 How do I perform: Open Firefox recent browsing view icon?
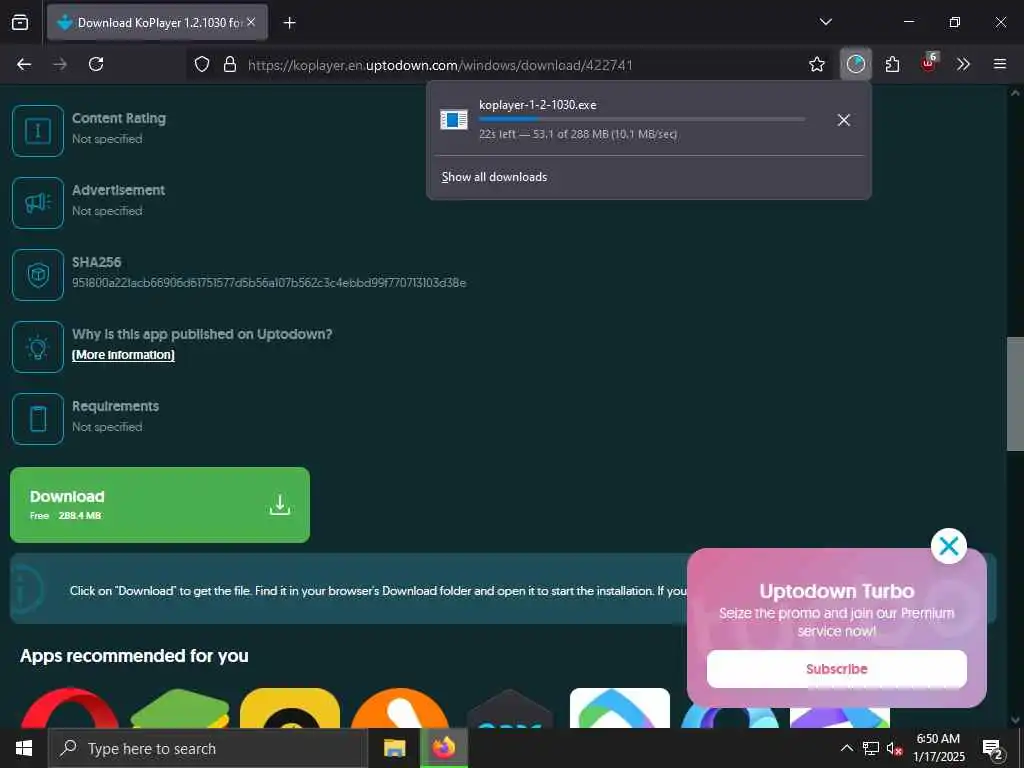20,22
